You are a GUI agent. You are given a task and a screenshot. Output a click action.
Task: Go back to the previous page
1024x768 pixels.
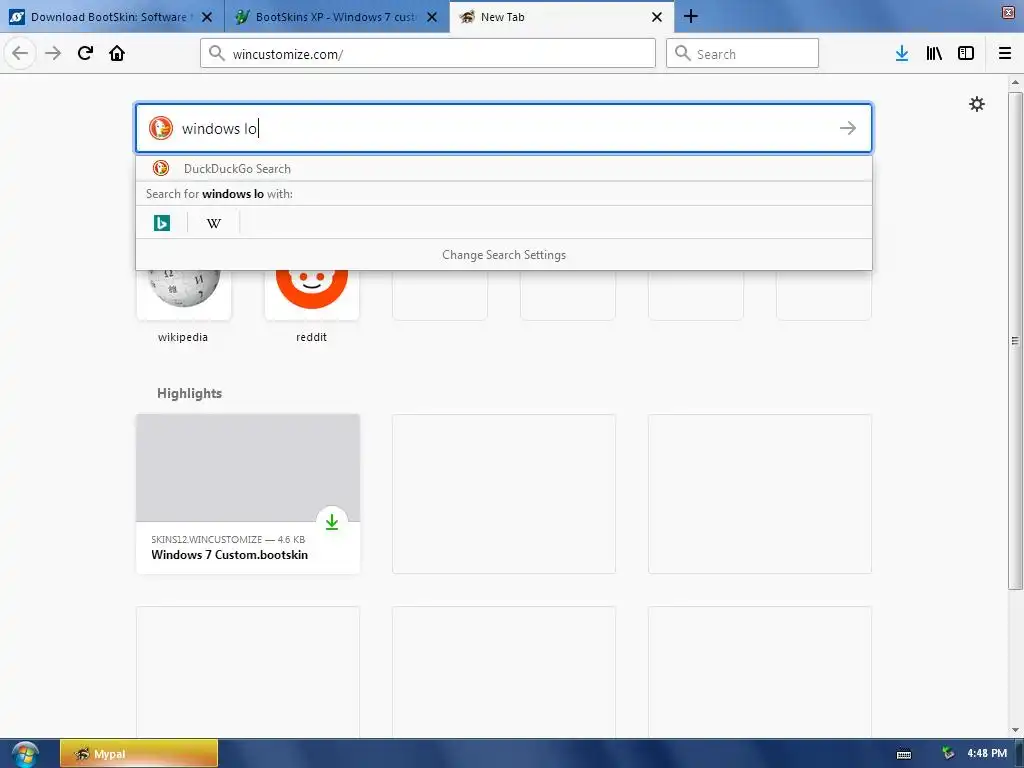(20, 53)
